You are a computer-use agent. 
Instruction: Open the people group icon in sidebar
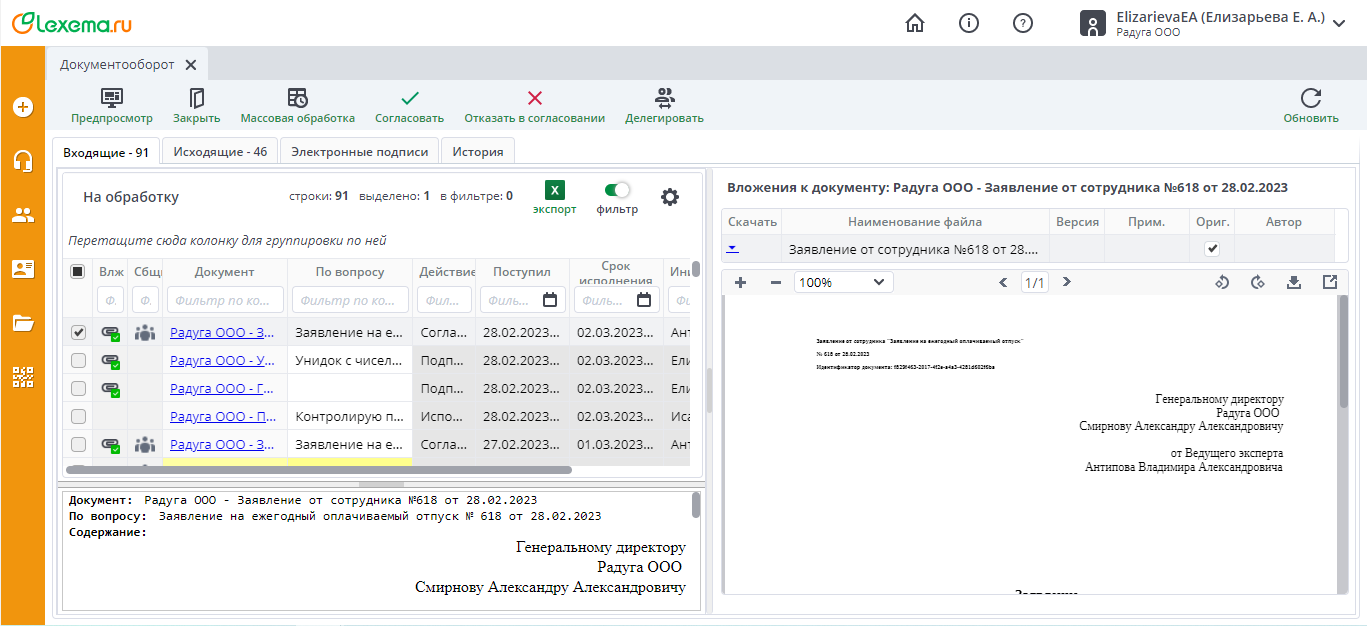point(22,214)
